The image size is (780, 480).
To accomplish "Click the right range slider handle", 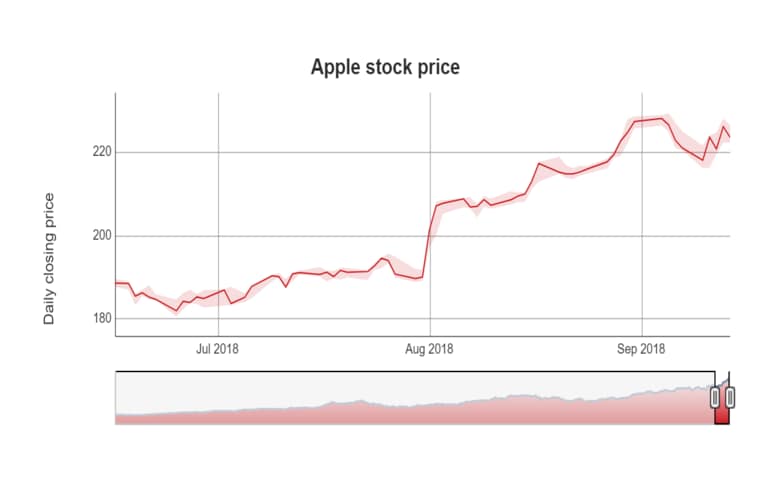I will (729, 398).
